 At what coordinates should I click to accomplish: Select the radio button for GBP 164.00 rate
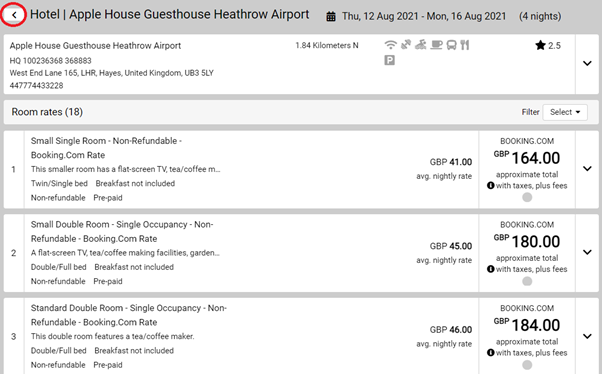tap(527, 197)
